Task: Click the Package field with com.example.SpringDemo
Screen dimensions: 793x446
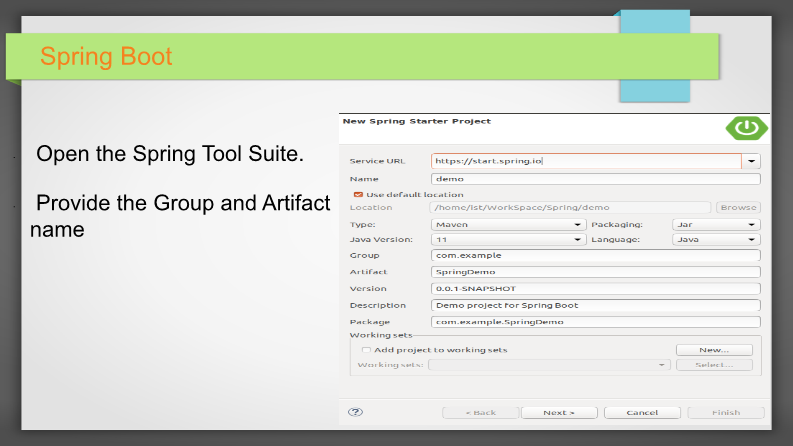Action: (596, 322)
